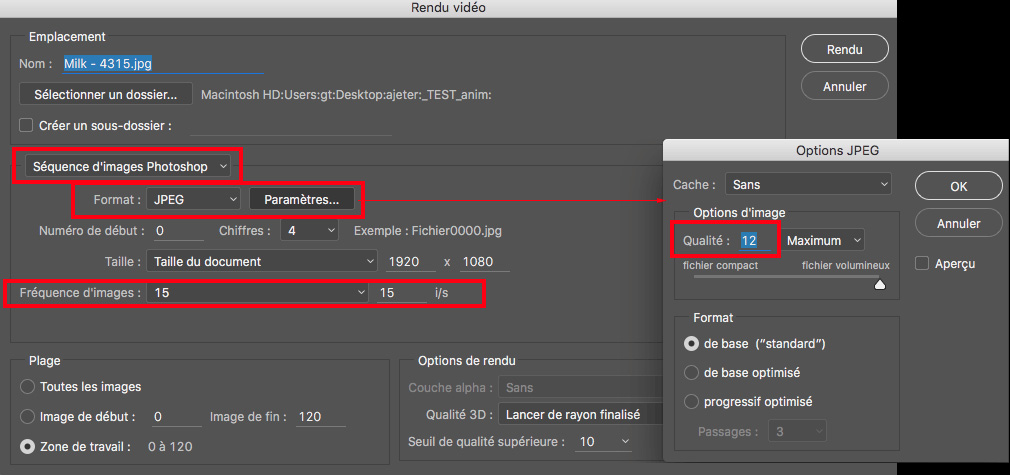
Task: Click the fichier volumineux label
Action: (845, 266)
